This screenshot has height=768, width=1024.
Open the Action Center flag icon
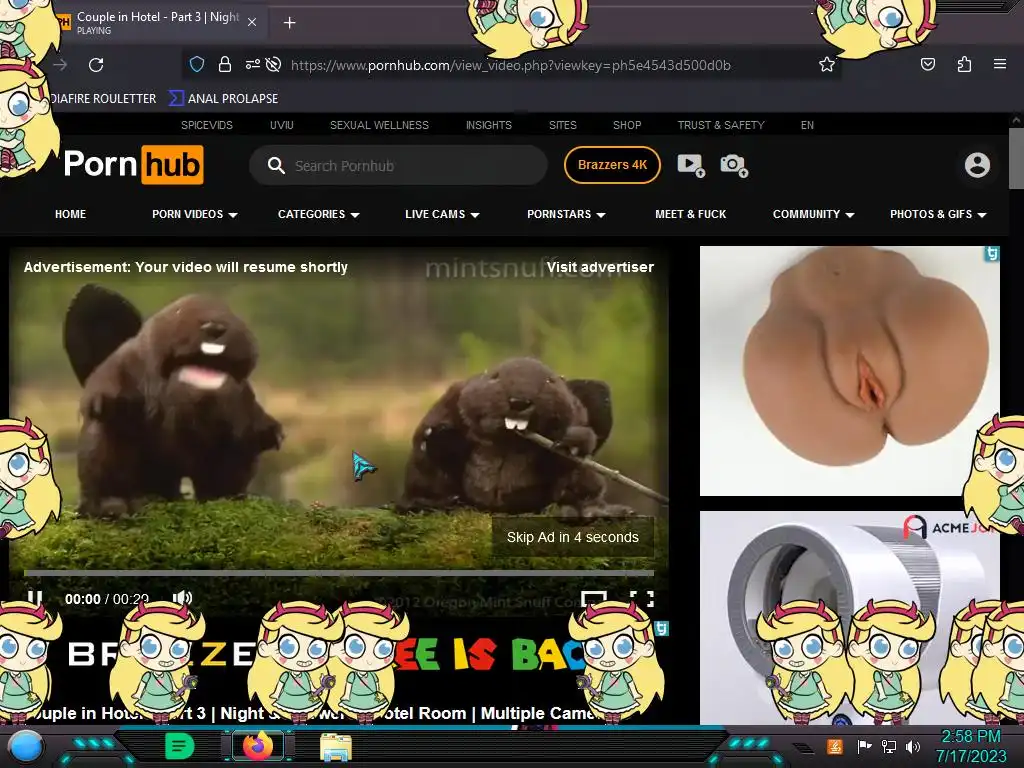point(864,746)
